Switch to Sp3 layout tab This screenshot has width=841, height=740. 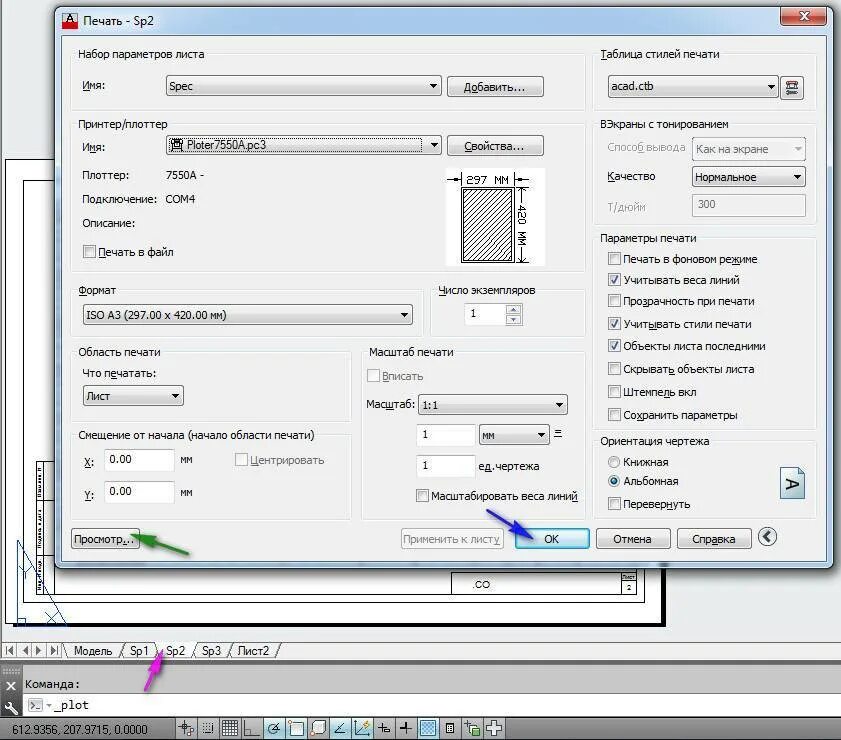coord(211,650)
